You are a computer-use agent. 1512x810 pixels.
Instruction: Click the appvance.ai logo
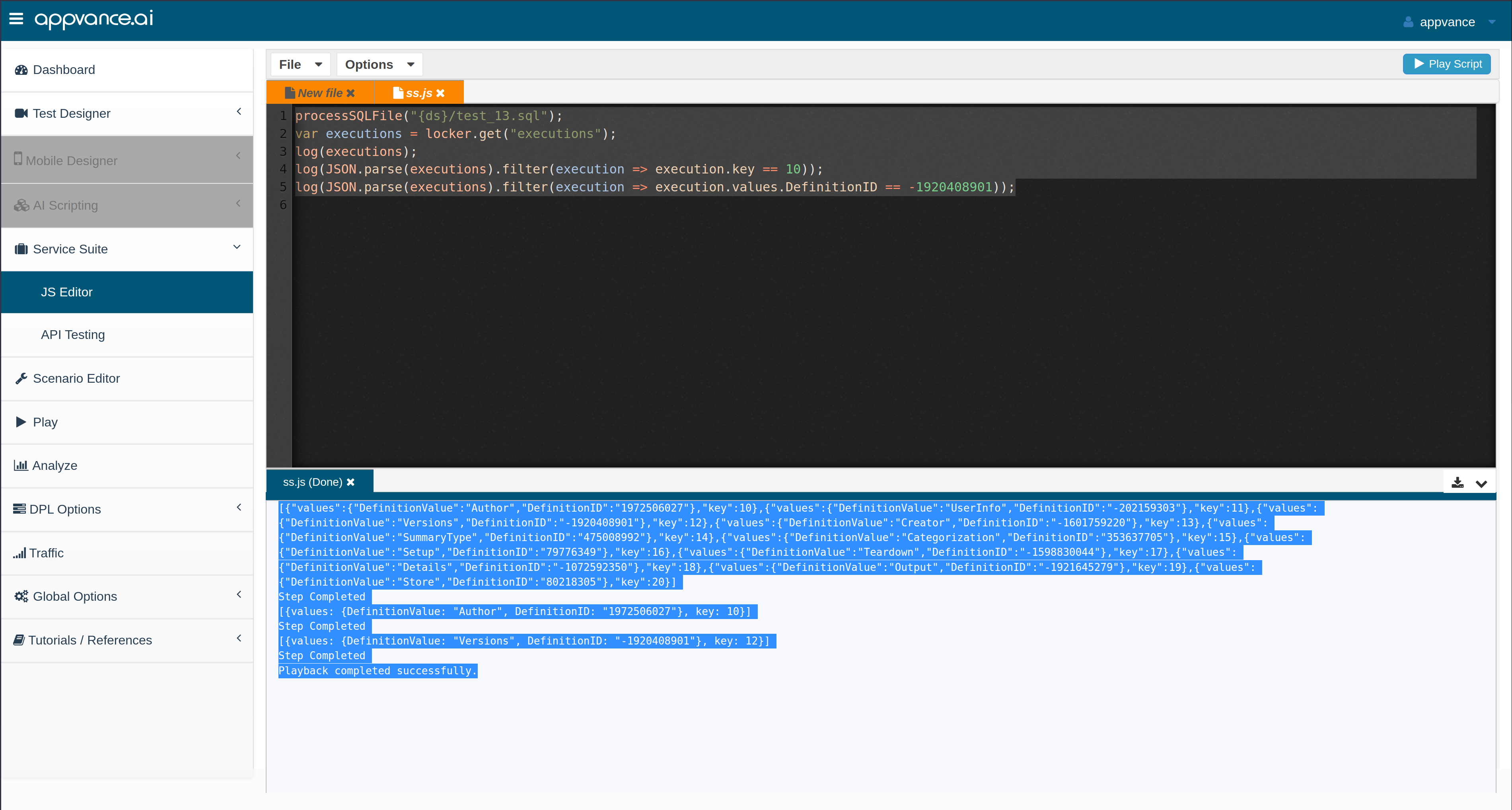click(x=94, y=19)
